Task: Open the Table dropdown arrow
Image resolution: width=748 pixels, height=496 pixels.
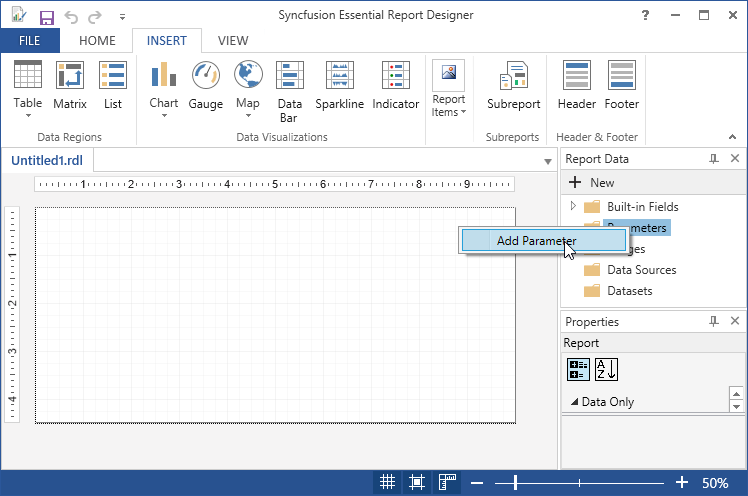Action: (x=28, y=116)
